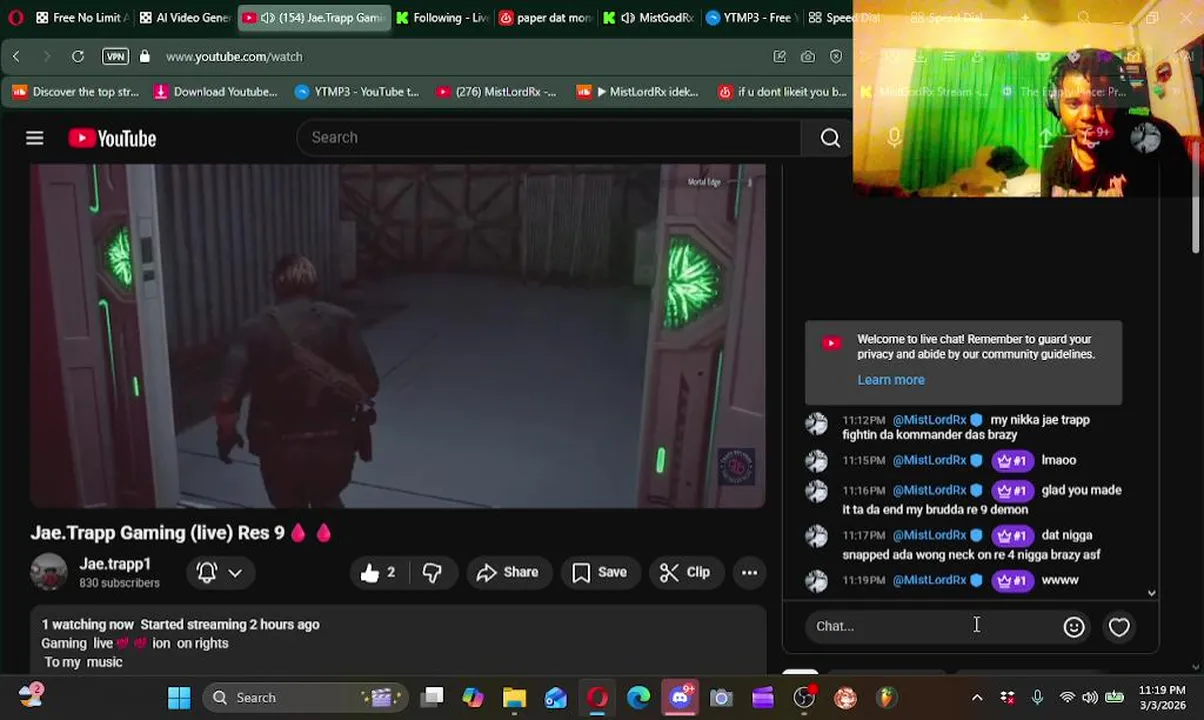
Task: Switch to MistGodRx tab
Action: tap(649, 18)
